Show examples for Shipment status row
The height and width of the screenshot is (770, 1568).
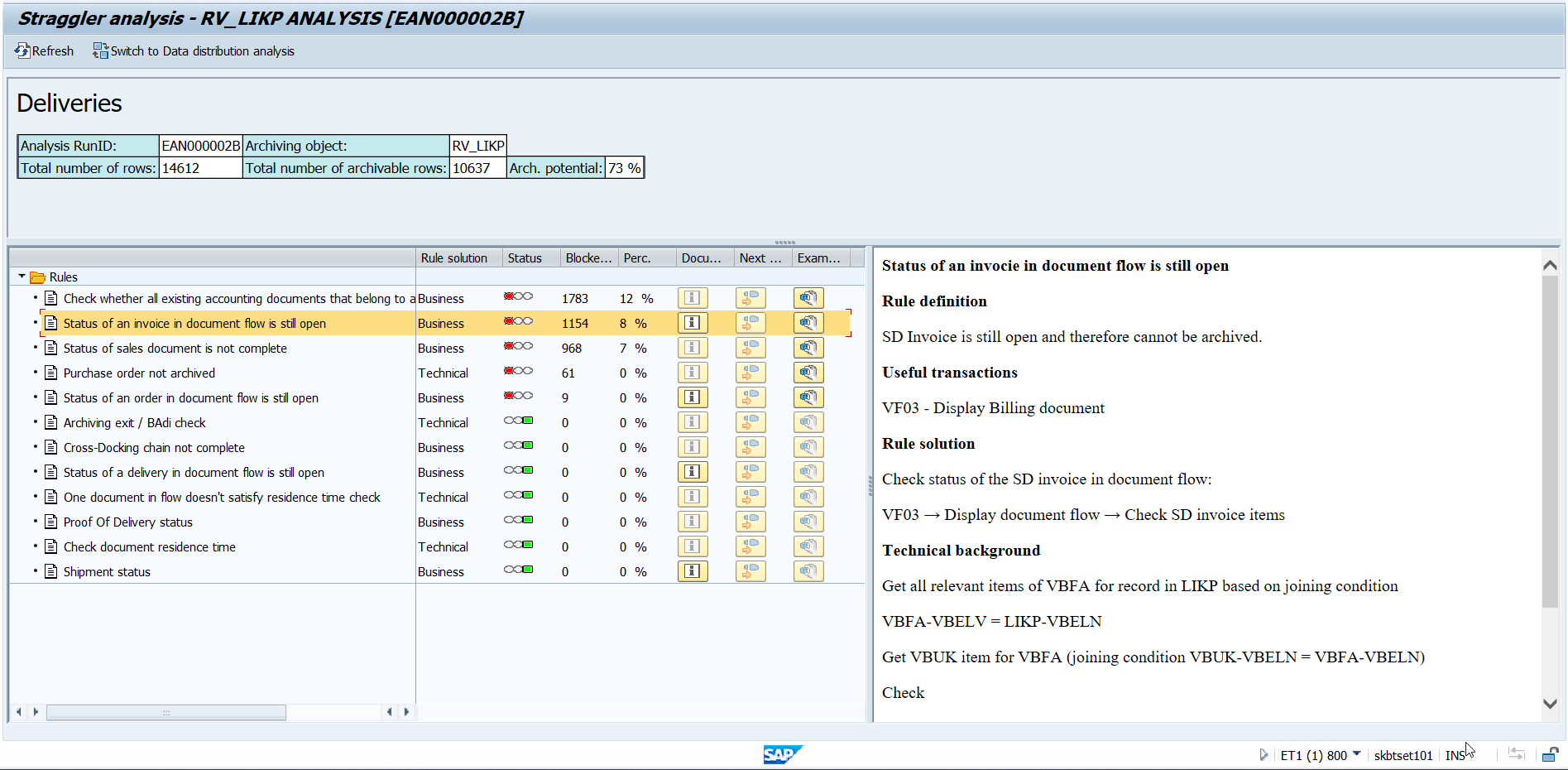(x=808, y=571)
